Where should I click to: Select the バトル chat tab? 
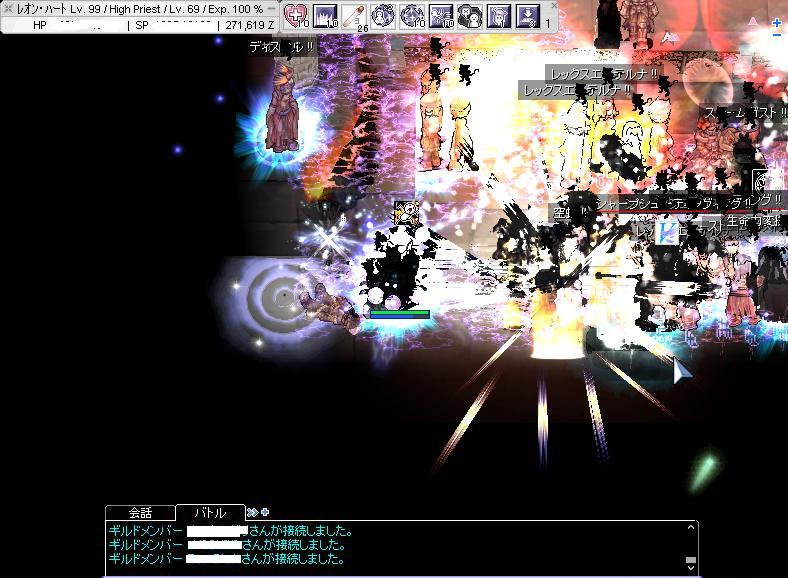(x=210, y=513)
